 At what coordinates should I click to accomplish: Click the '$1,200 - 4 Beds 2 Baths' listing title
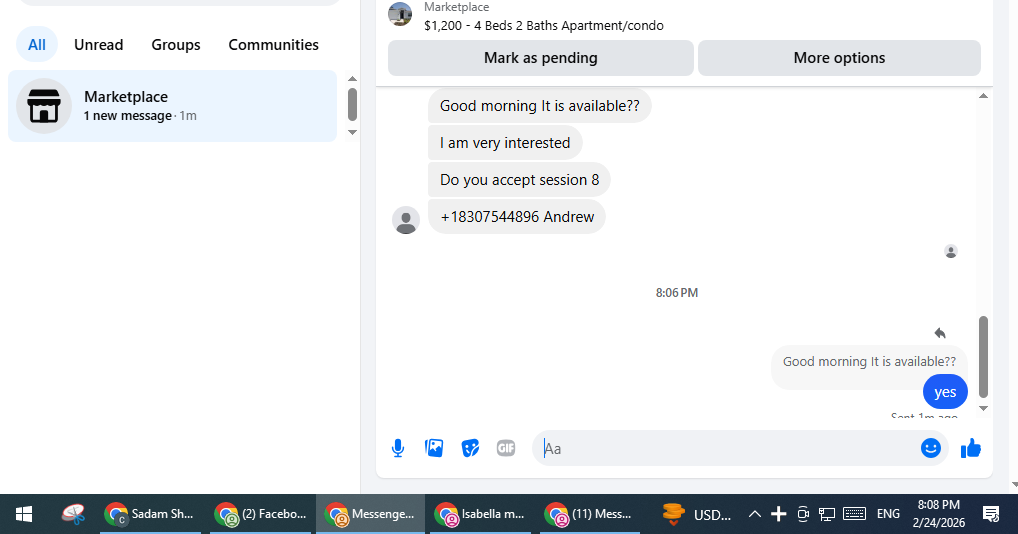click(543, 26)
